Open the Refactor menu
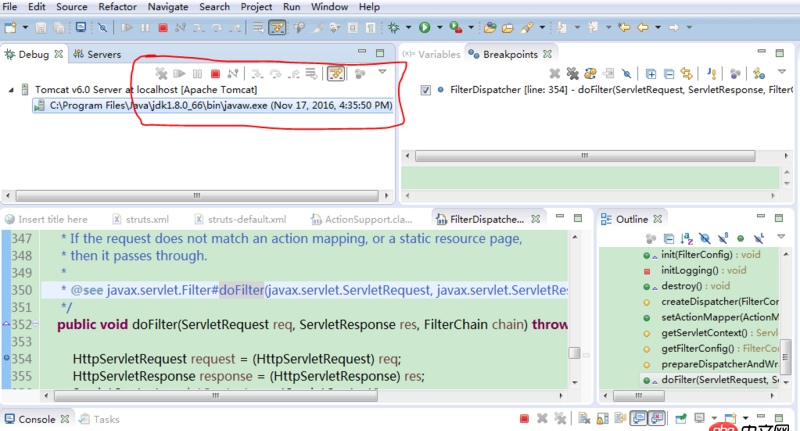 [x=117, y=7]
